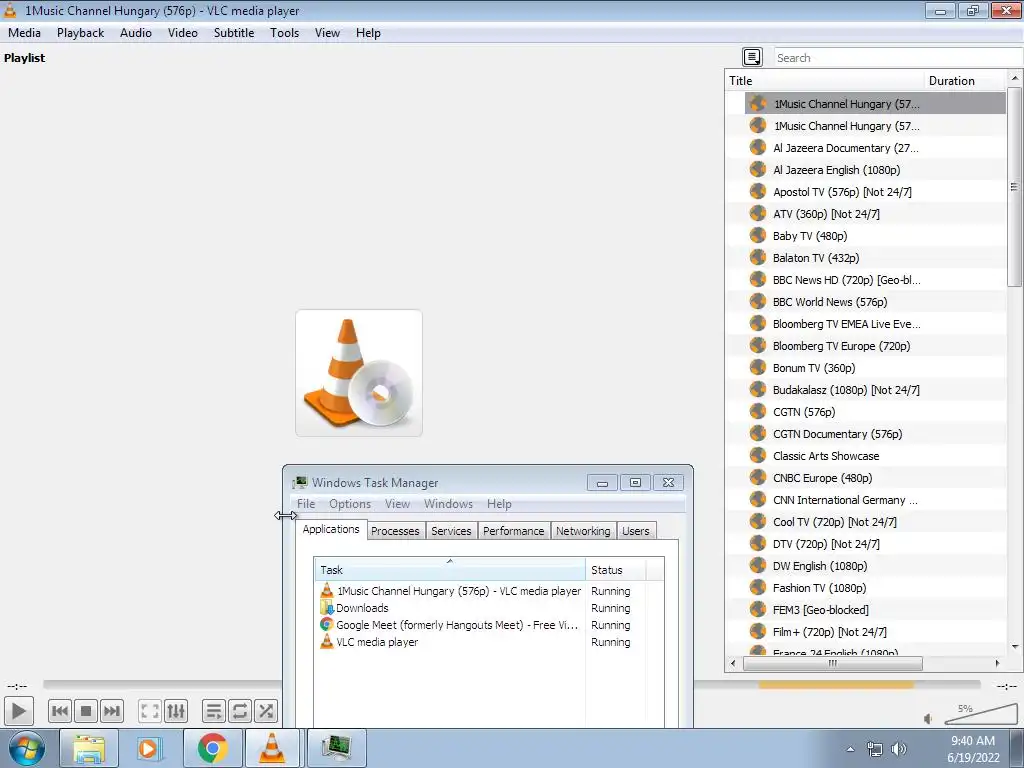Click globe icon beside Budakalasz (1080p)

[758, 389]
